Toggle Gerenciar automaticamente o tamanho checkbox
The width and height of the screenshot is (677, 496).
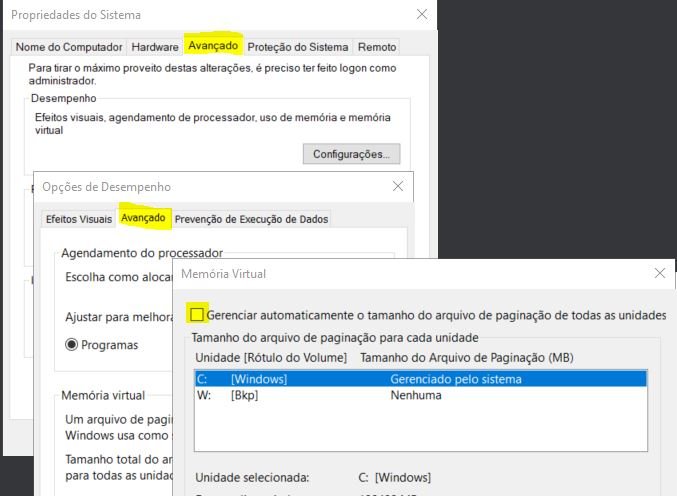[x=197, y=314]
